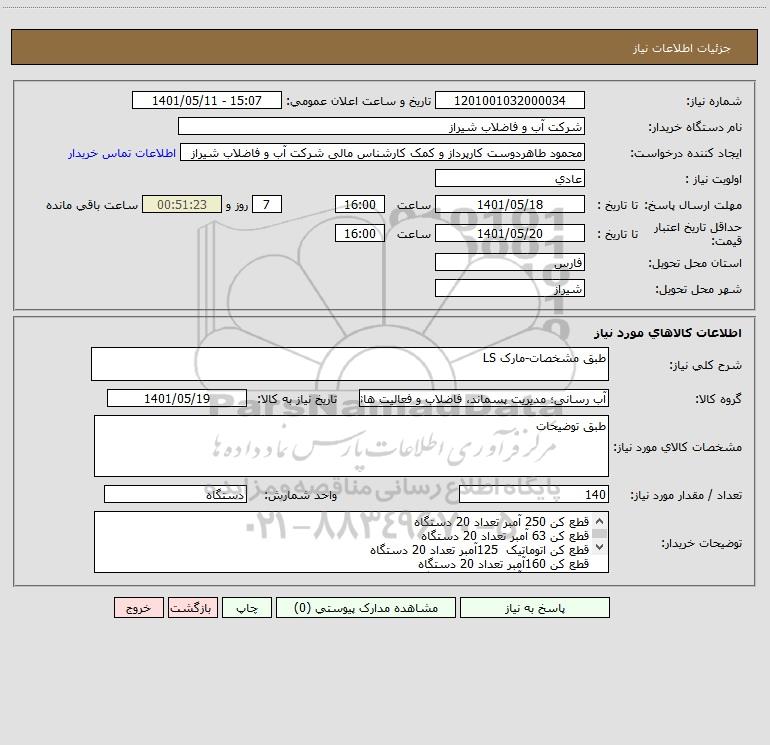
Task: Click general description box 'طبق مشخصات-مارک LS'
Action: [350, 364]
